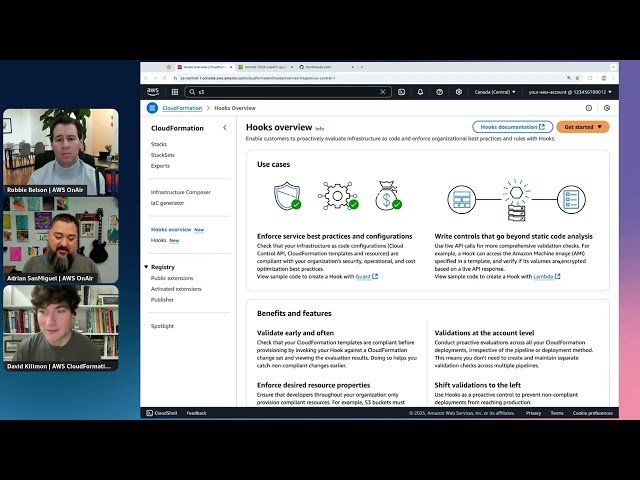Image resolution: width=640 pixels, height=480 pixels.
Task: Click the browser address bar URL
Action: point(257,78)
